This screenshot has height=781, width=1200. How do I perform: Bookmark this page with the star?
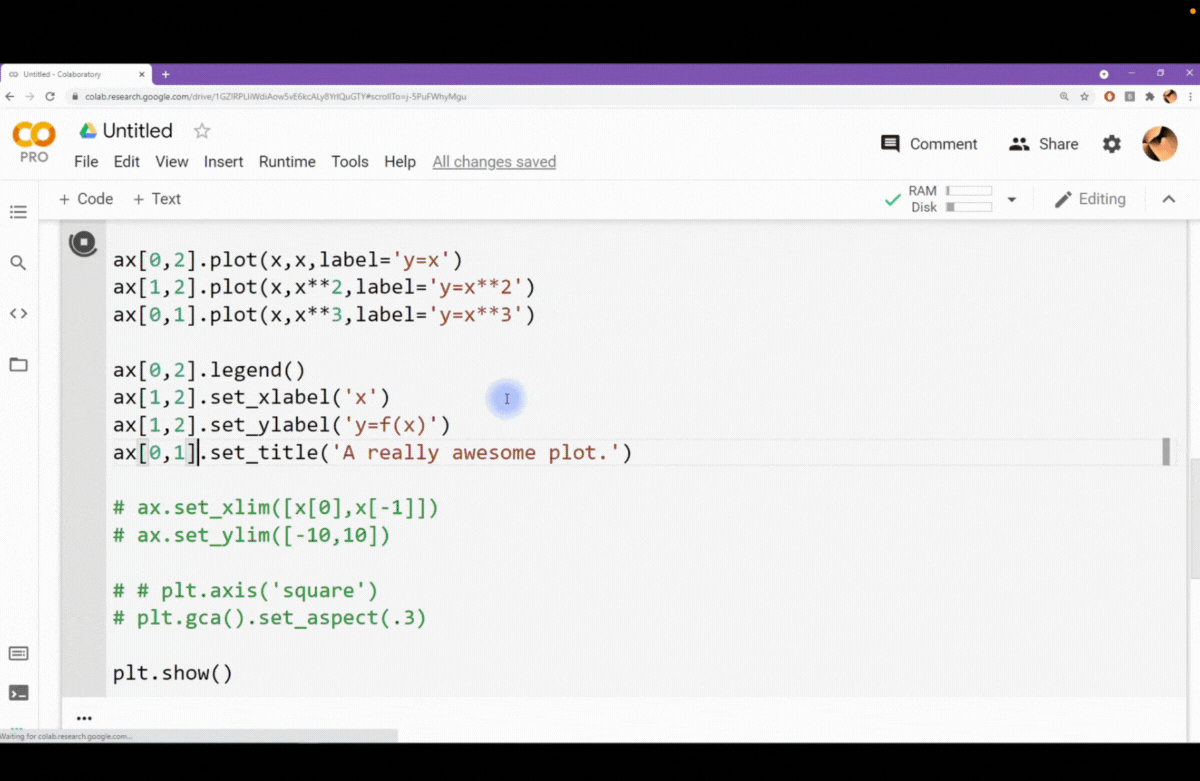[1085, 97]
